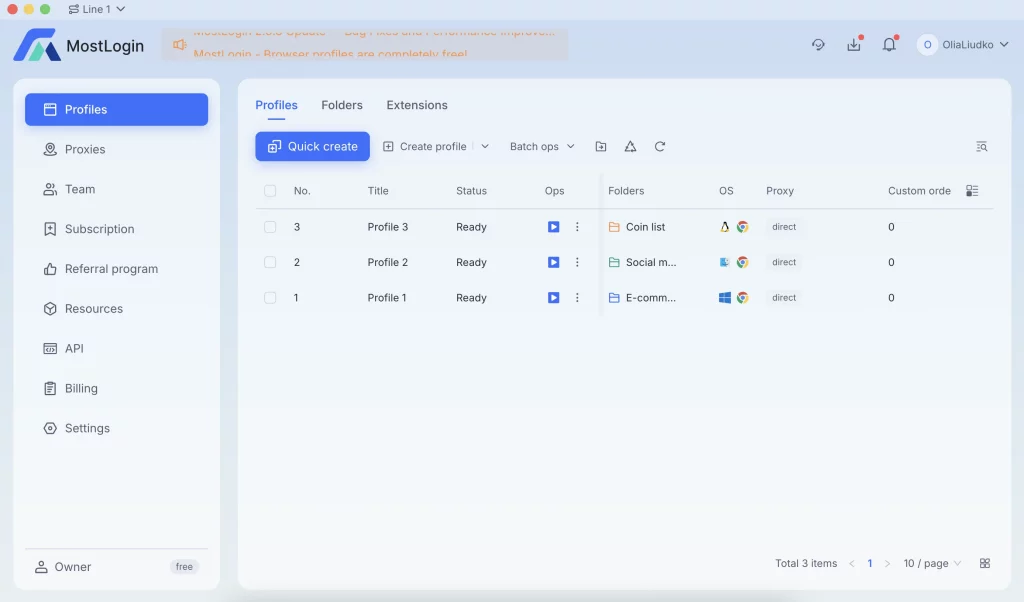Viewport: 1024px width, 602px height.
Task: Click the Profile 3 title
Action: (x=387, y=227)
